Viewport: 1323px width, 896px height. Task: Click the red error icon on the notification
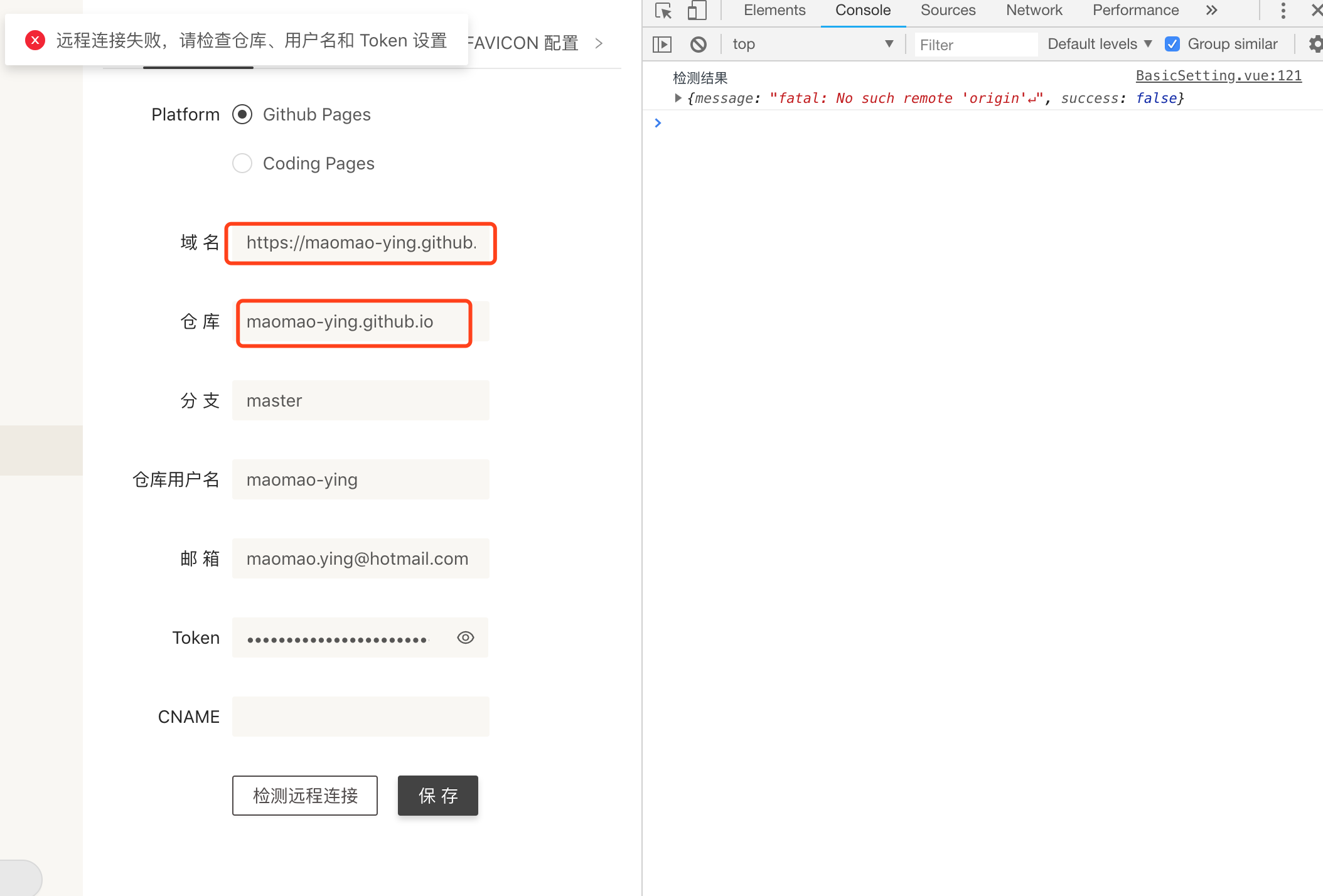click(x=35, y=40)
